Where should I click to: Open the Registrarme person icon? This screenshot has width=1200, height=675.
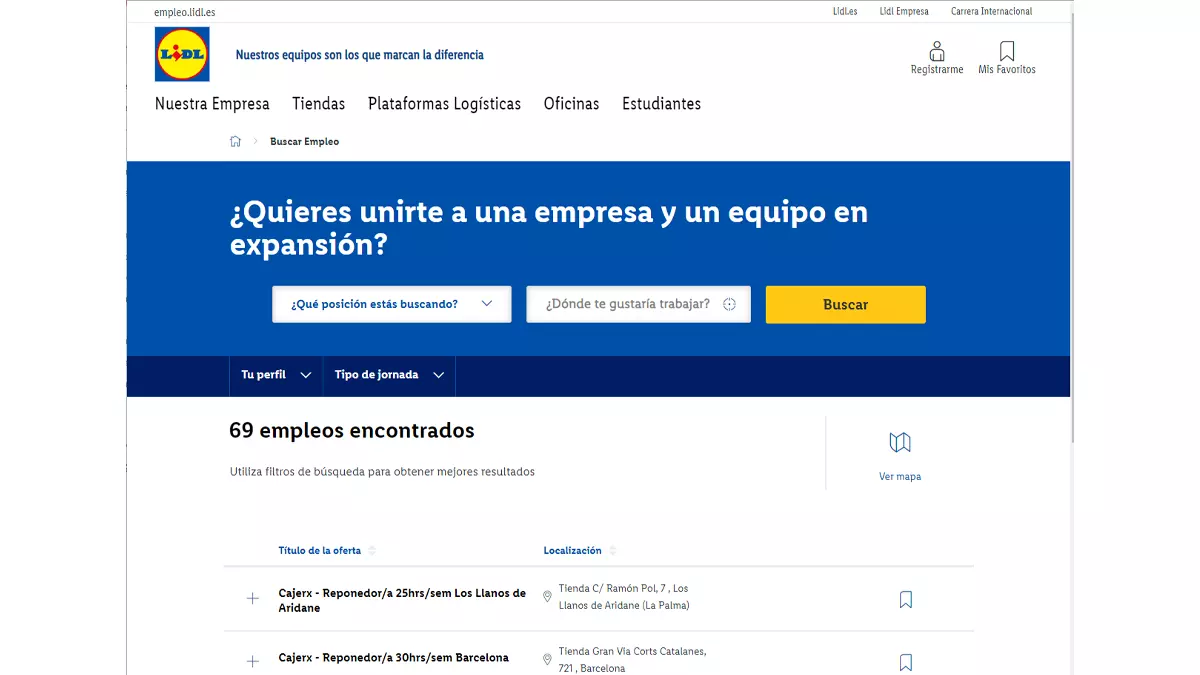click(937, 50)
